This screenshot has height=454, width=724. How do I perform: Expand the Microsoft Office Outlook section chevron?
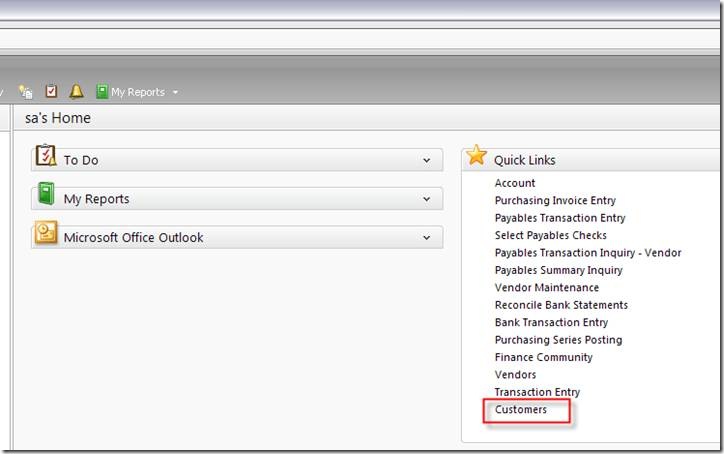[x=426, y=237]
